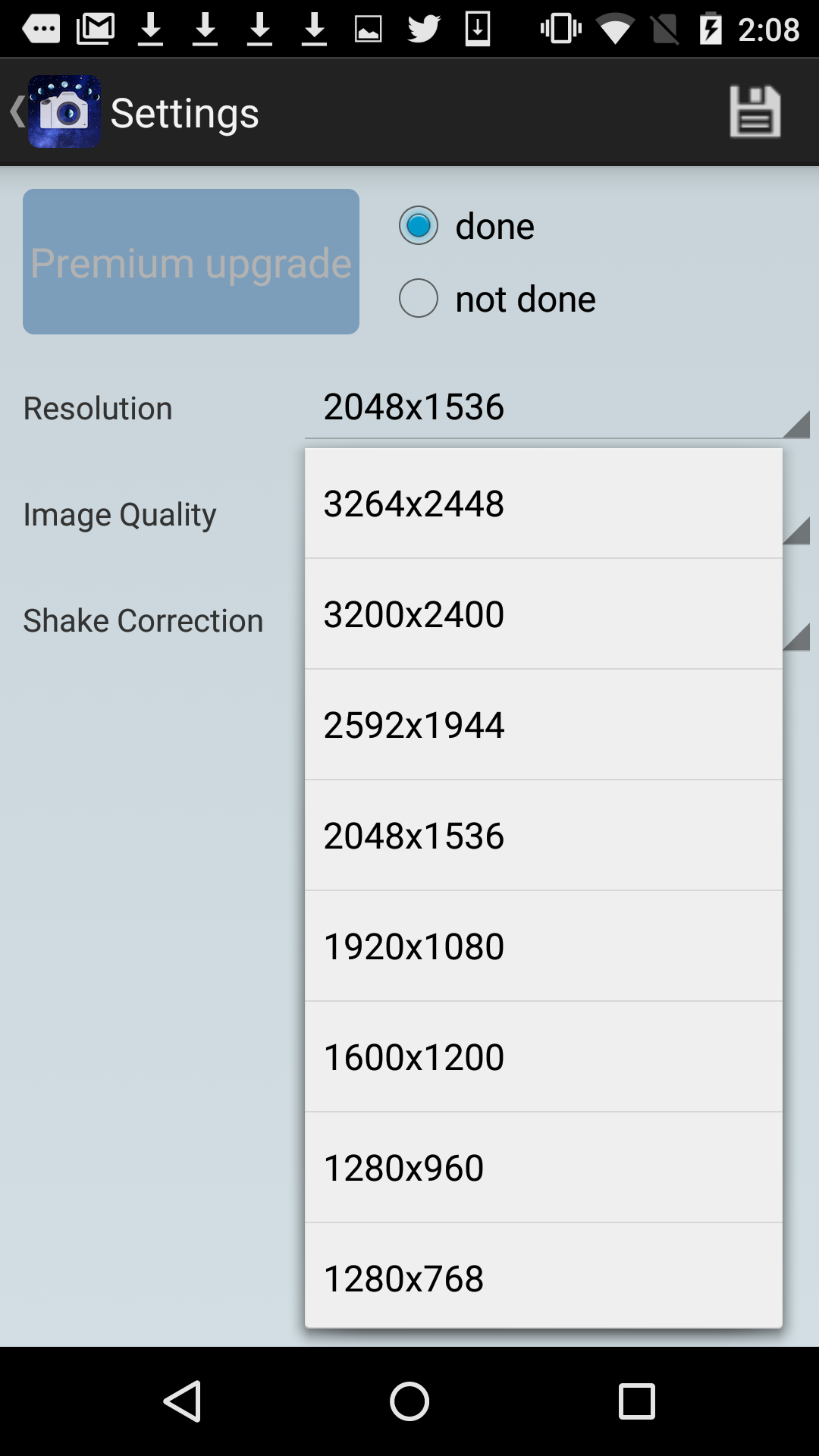Choose 1920x1080 from resolution list
The image size is (819, 1456).
543,946
